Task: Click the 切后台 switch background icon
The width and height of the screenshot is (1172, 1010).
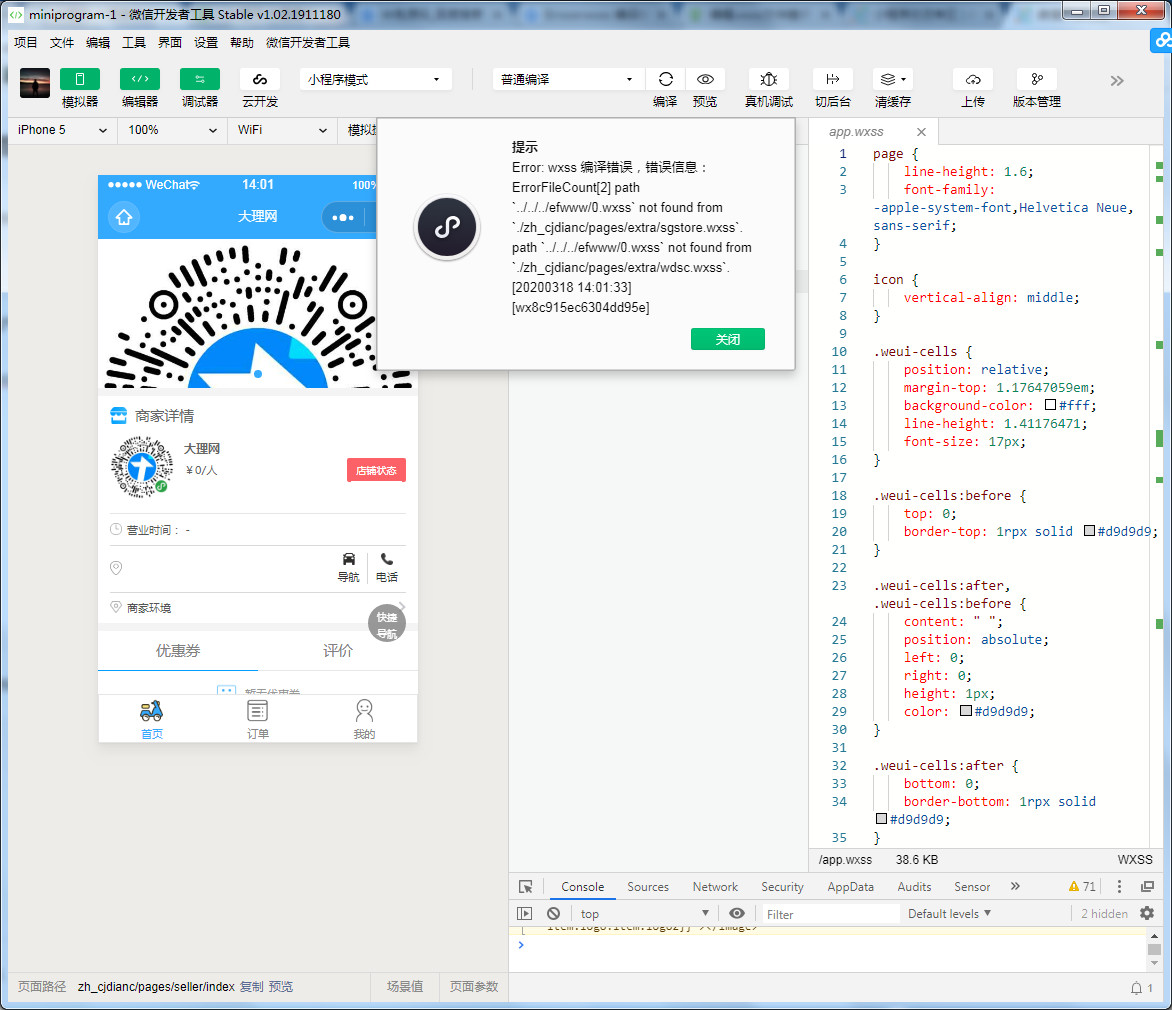Action: click(833, 79)
